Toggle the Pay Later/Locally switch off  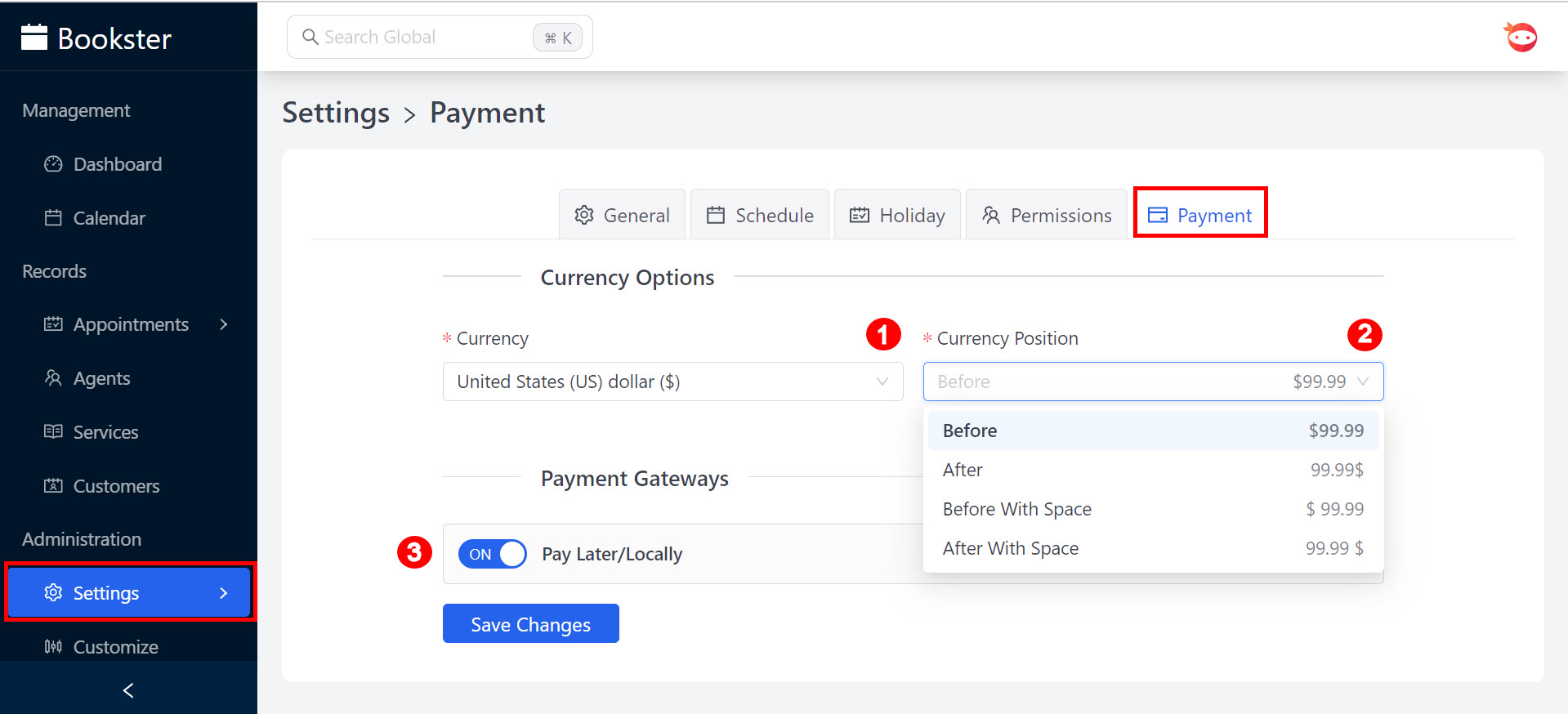492,554
